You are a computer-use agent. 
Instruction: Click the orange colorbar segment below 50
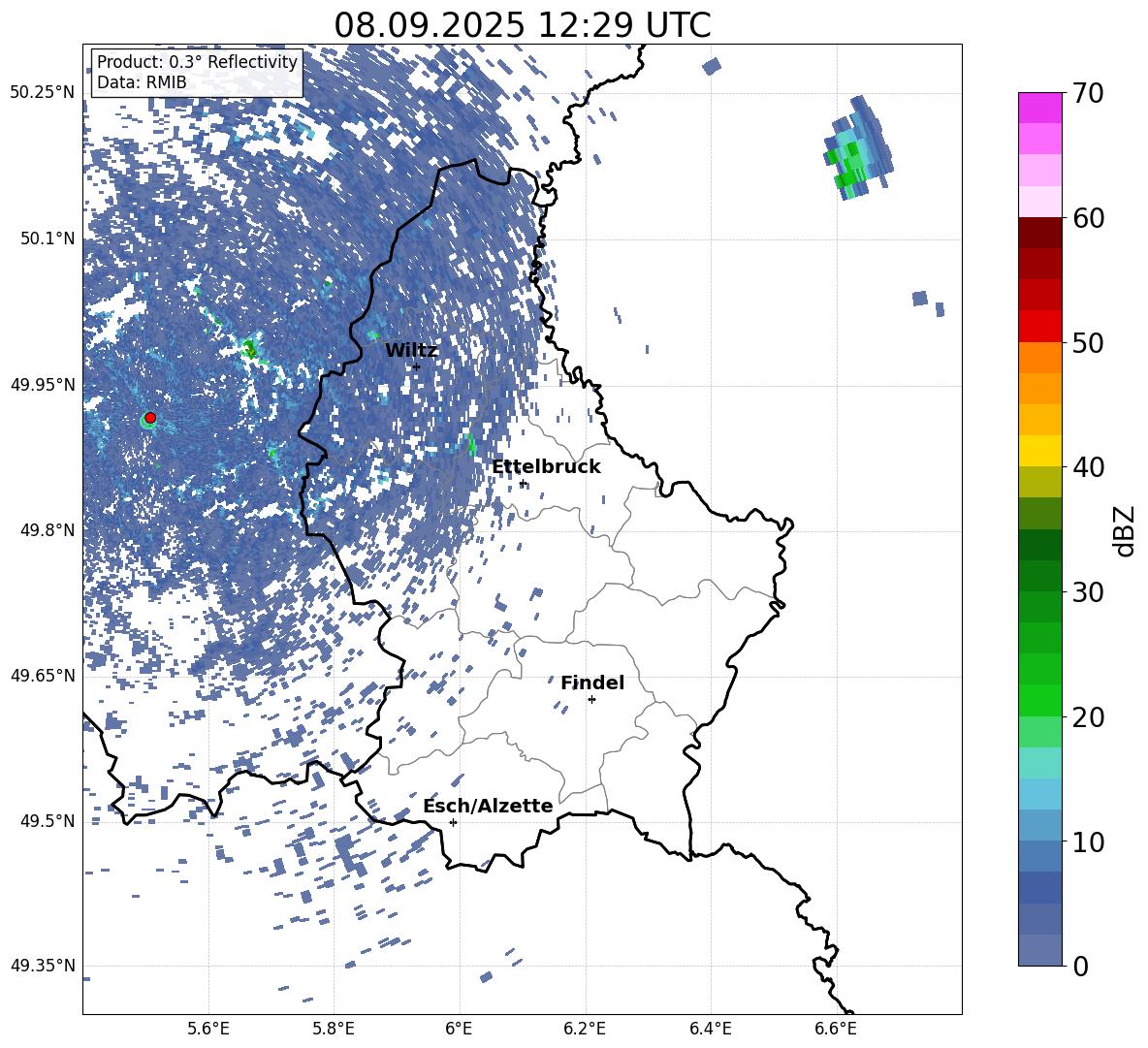1039,357
